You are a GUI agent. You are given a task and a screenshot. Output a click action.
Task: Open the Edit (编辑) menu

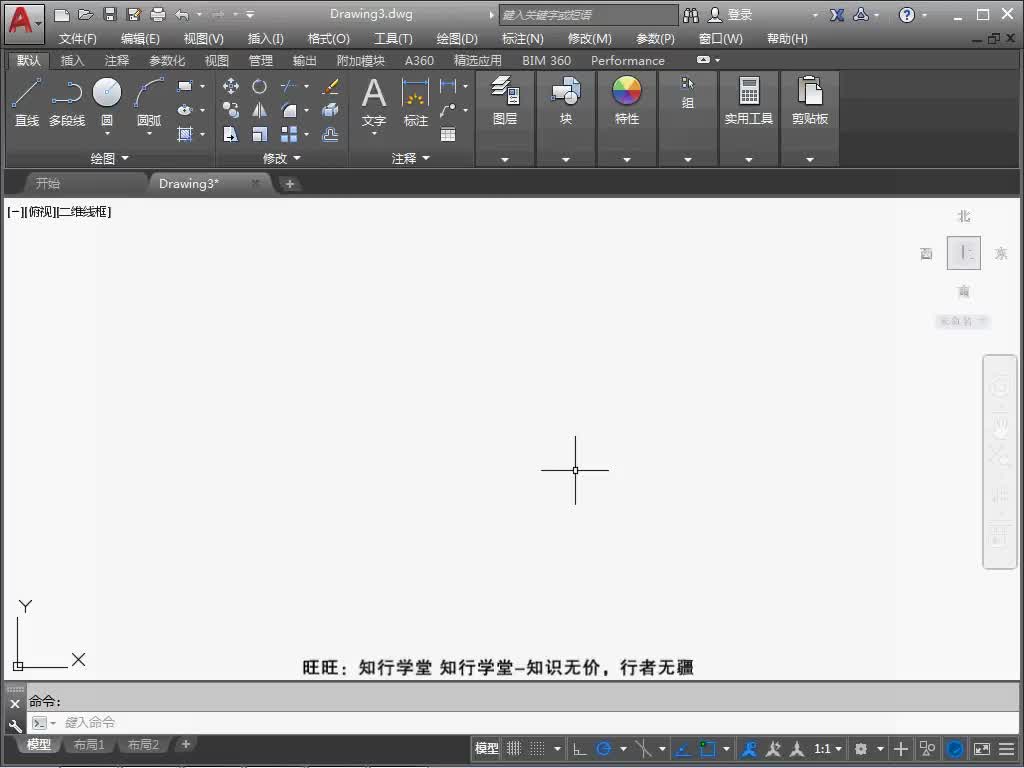[140, 39]
